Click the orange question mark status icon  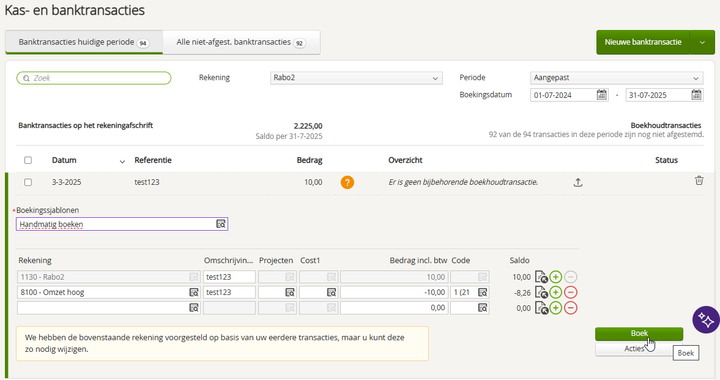347,182
